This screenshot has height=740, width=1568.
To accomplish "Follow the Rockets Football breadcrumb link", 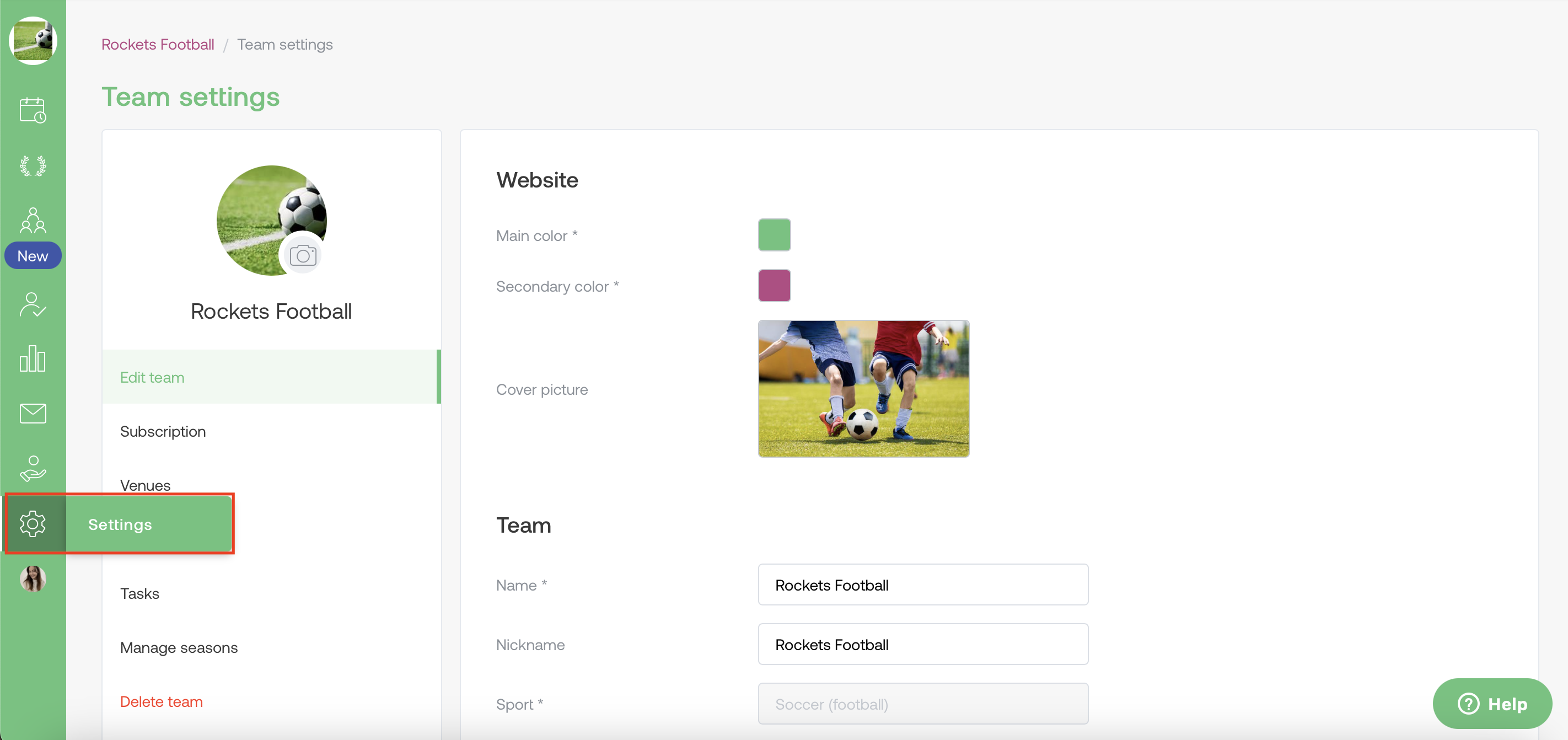I will pos(158,45).
